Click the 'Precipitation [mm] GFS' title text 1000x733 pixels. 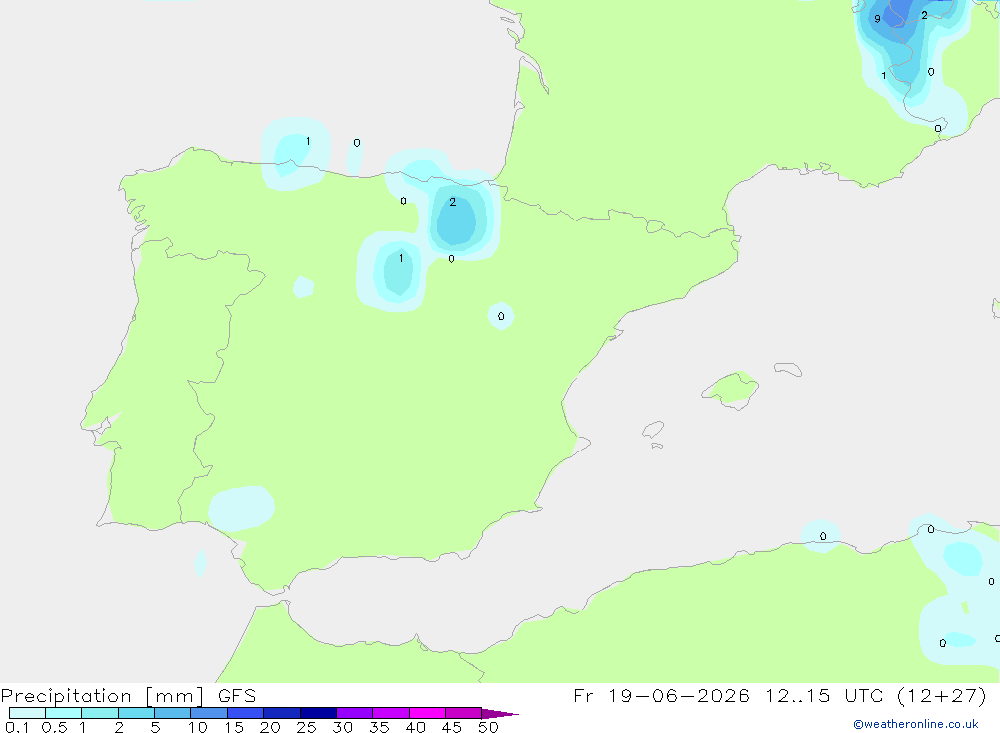[128, 696]
